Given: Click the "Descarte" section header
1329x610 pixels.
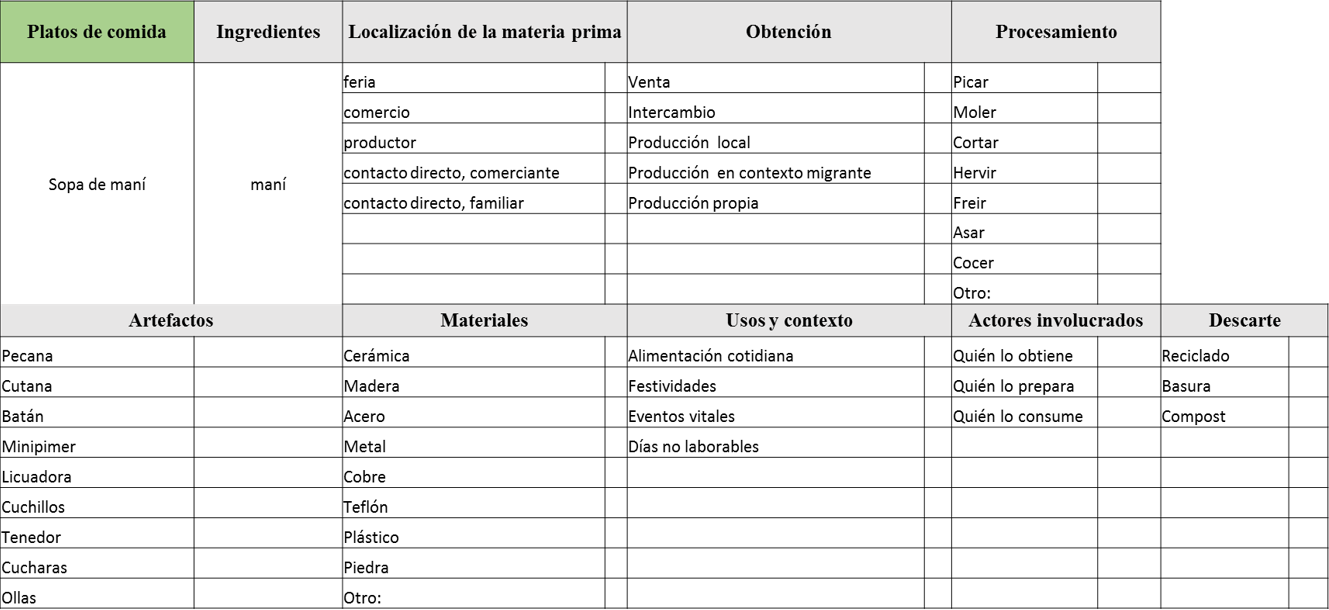Looking at the screenshot, I should 1244,321.
